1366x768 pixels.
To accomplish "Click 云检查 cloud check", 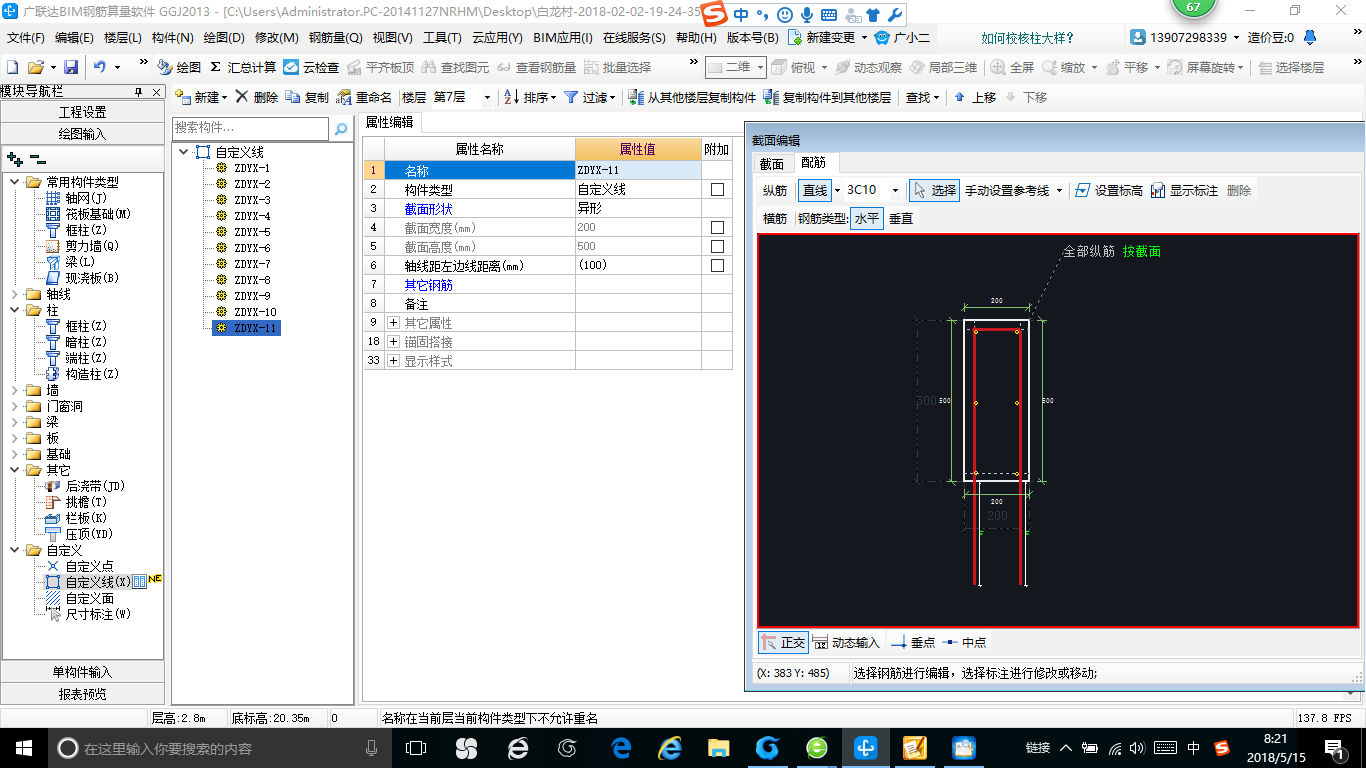I will click(x=311, y=67).
